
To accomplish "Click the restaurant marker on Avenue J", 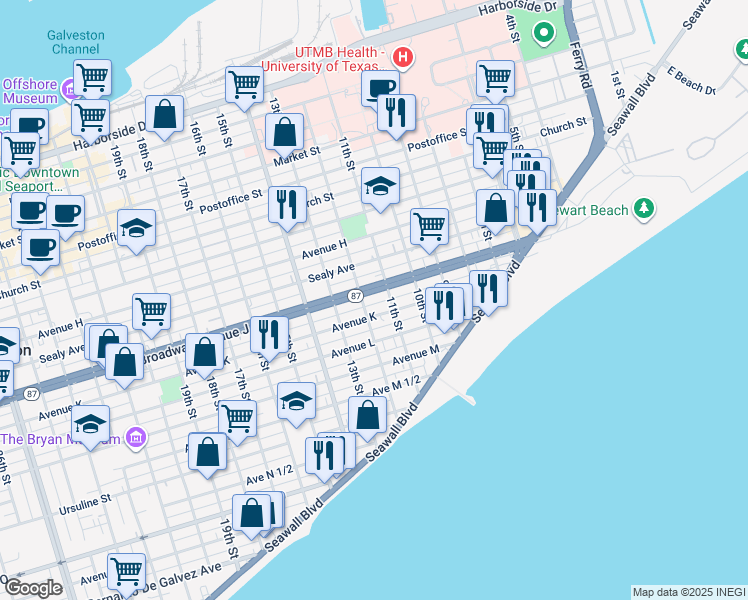I will tap(269, 334).
